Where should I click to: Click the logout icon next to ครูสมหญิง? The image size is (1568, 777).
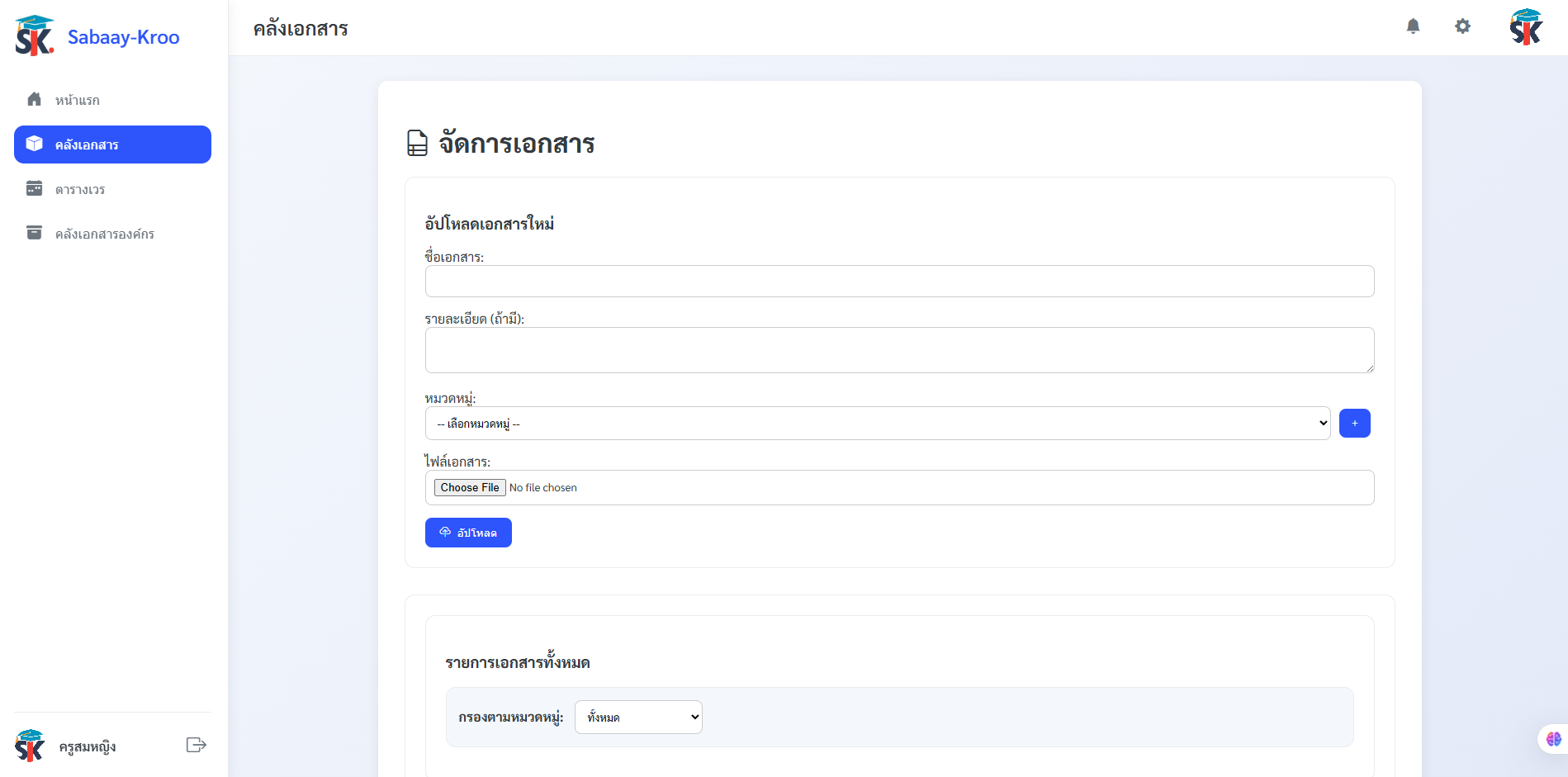click(196, 744)
